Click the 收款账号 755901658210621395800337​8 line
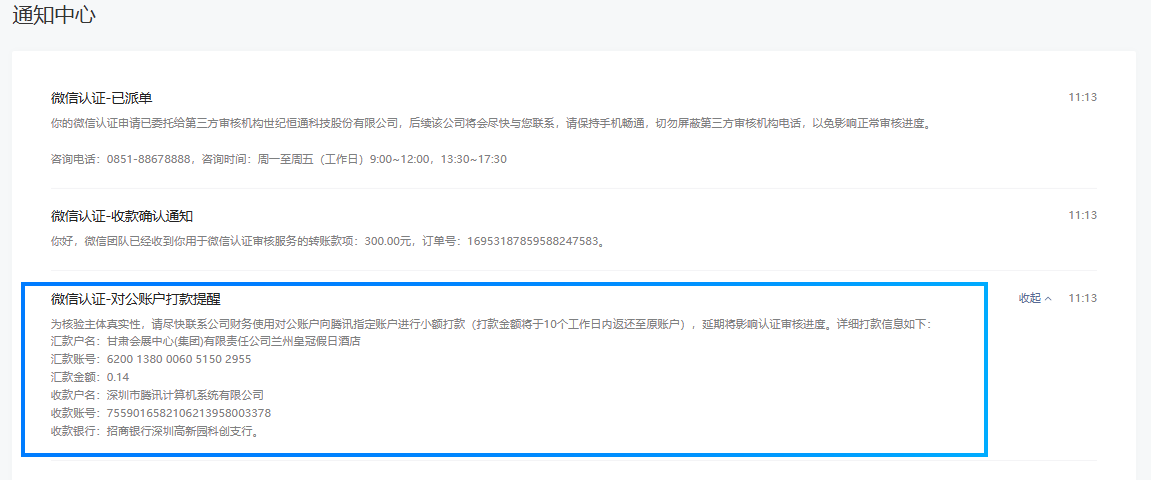The width and height of the screenshot is (1151, 480). click(x=161, y=413)
